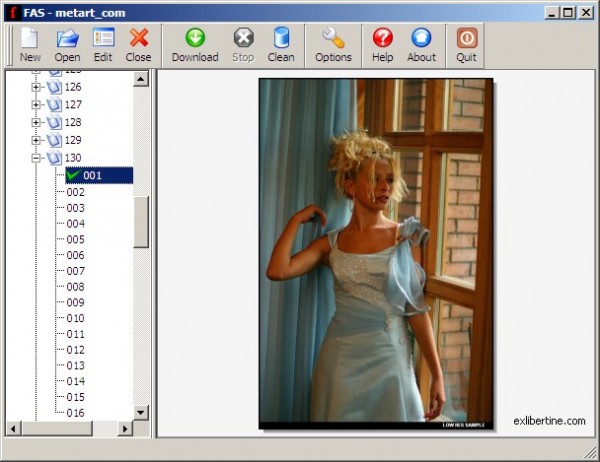Select image 015 in the tree
Screen dimensions: 600x462
click(x=75, y=397)
